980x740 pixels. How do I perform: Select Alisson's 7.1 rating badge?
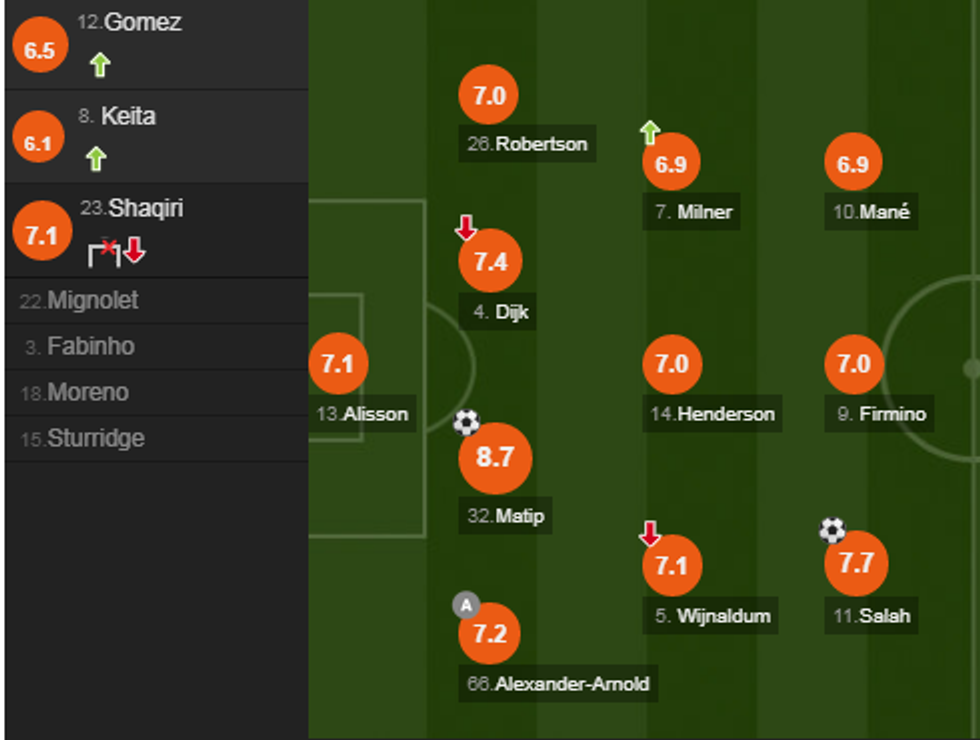tap(338, 363)
